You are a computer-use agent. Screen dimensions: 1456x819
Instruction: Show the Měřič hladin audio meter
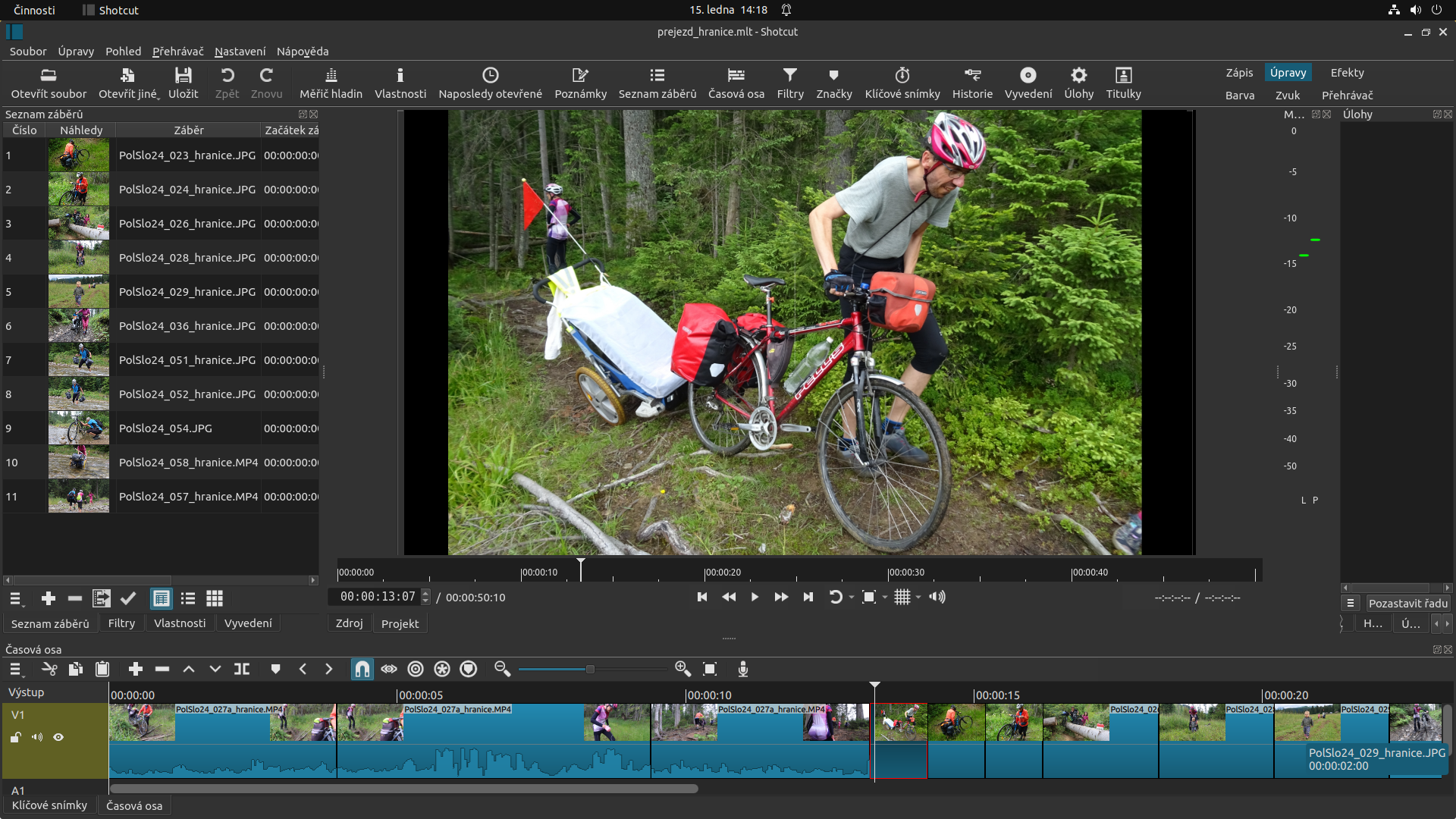(331, 82)
